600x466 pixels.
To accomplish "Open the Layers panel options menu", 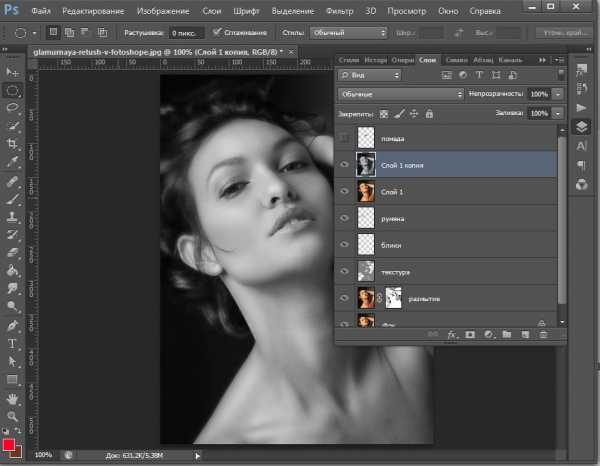I will point(559,60).
